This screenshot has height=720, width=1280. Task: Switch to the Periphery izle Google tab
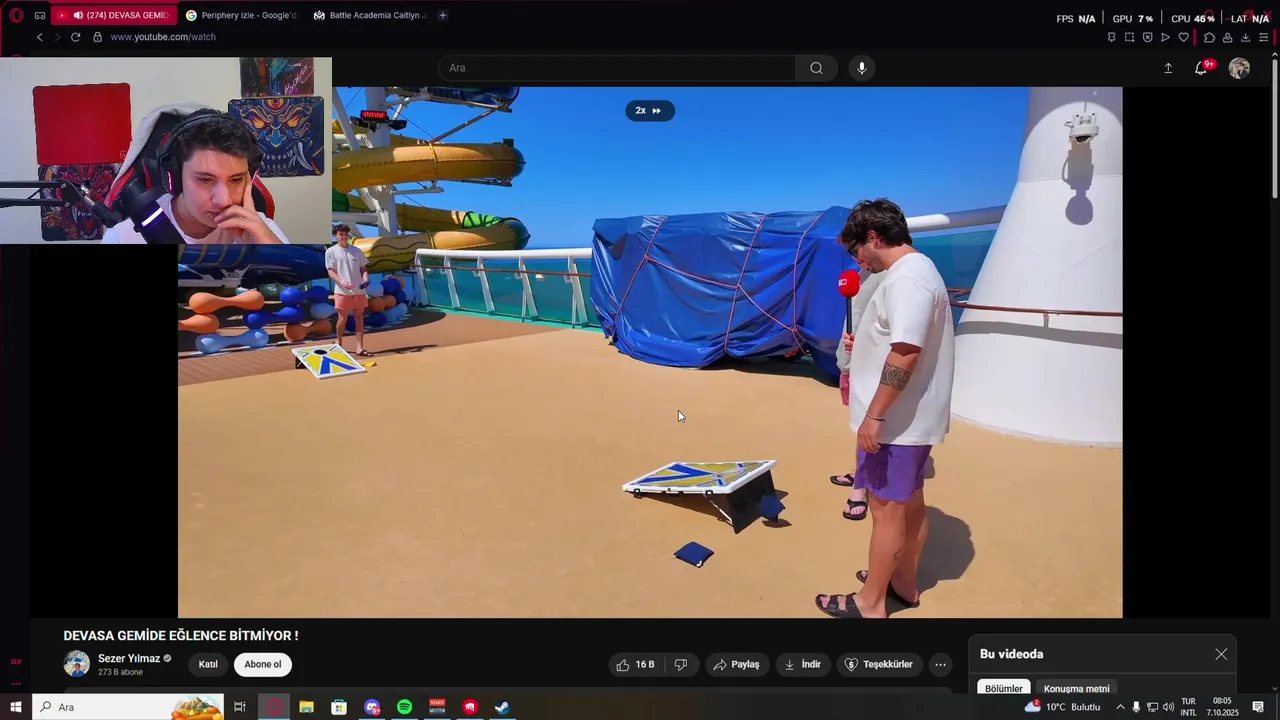(242, 15)
